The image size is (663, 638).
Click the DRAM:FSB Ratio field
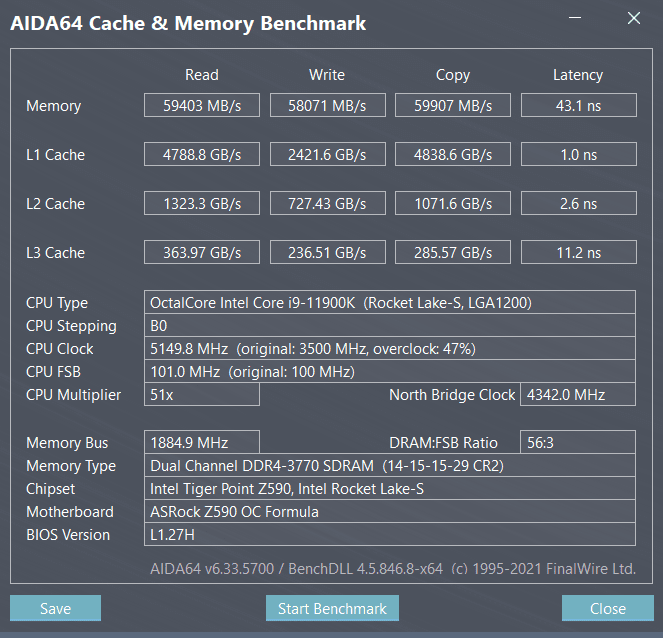tap(578, 442)
